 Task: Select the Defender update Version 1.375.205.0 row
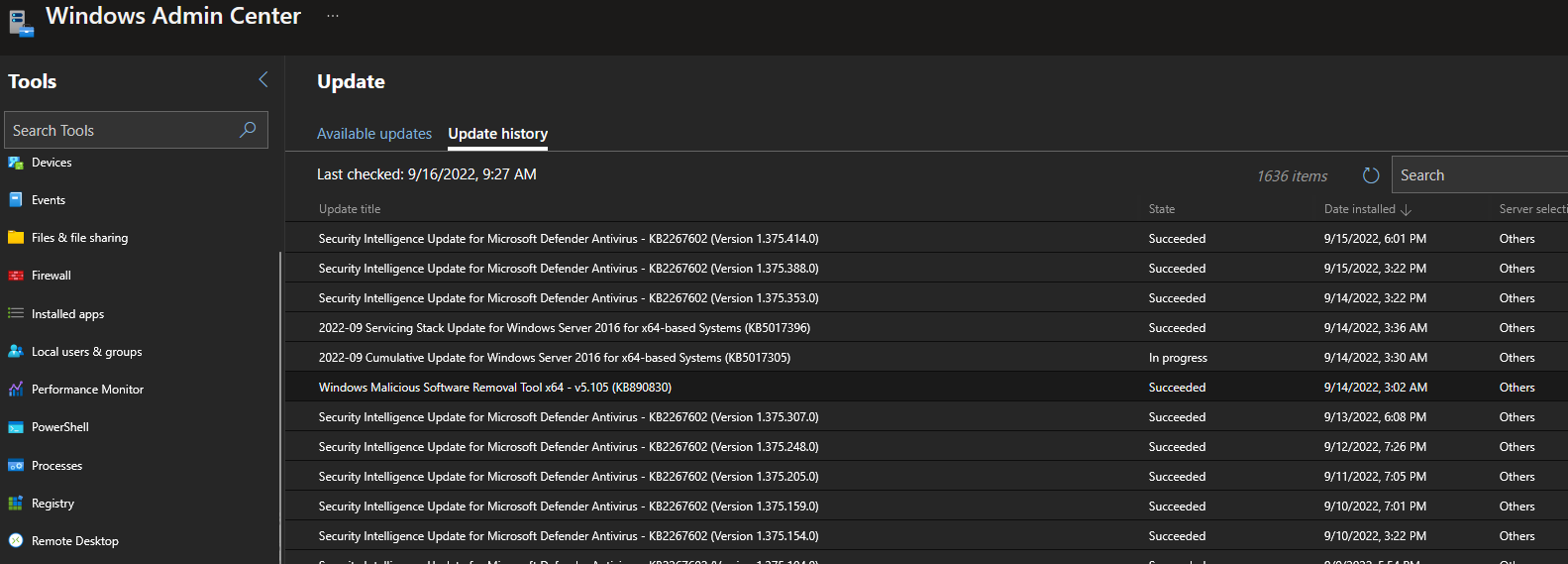coord(926,477)
